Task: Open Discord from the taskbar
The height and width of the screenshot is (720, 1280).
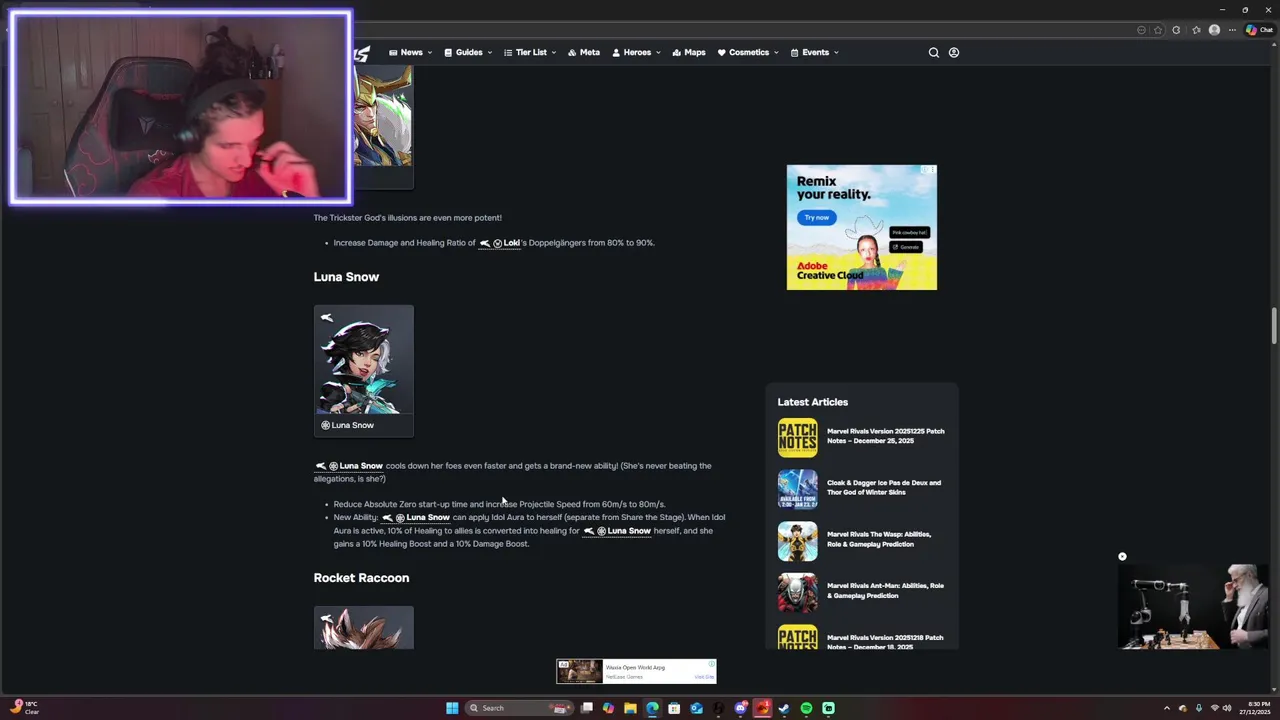Action: 741,708
